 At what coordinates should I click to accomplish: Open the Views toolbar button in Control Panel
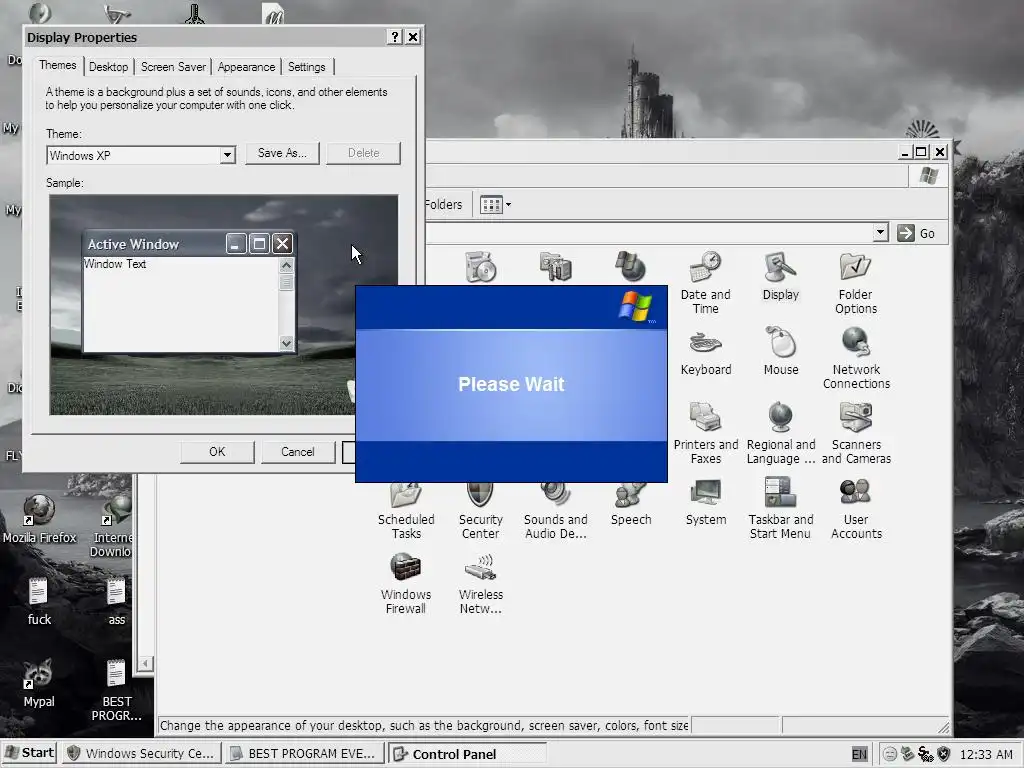(496, 205)
